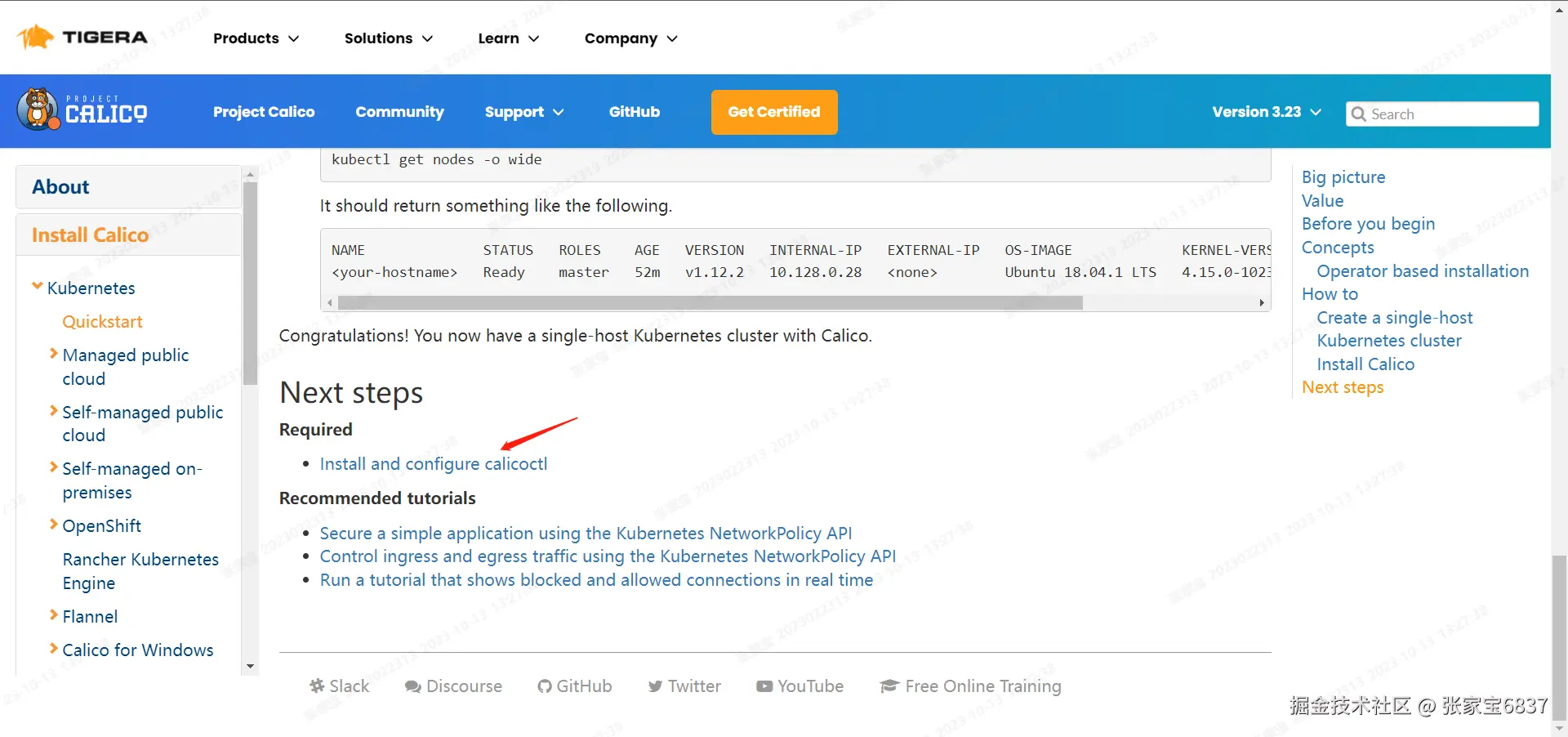Screen dimensions: 1568x737
Task: Expand the Flannel sidebar section
Action: coord(54,615)
